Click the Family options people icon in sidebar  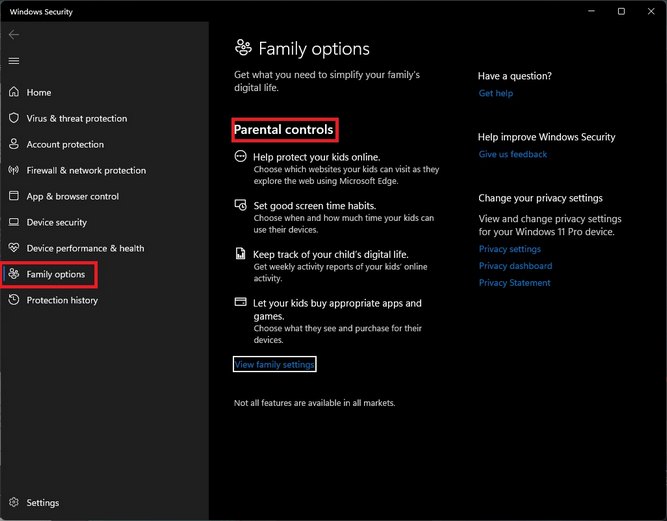click(x=14, y=274)
